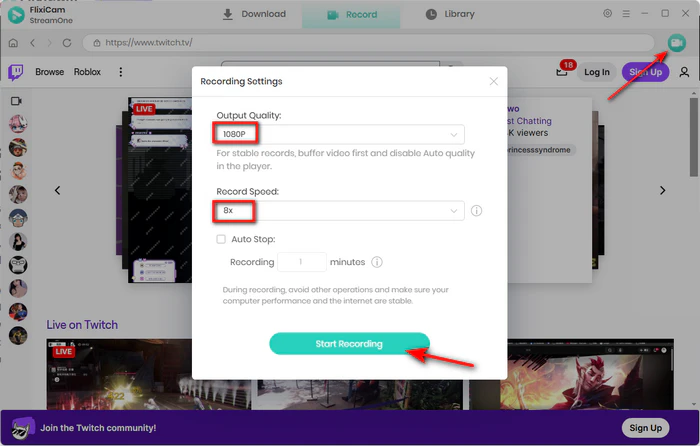Open FlixiCam settings gear
This screenshot has width=700, height=446.
tap(608, 13)
